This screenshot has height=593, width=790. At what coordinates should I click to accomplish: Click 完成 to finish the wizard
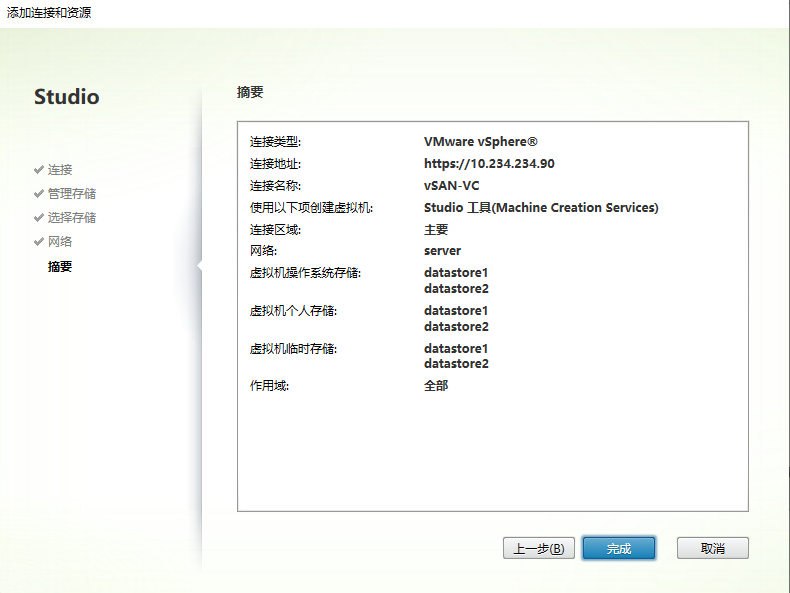(619, 548)
